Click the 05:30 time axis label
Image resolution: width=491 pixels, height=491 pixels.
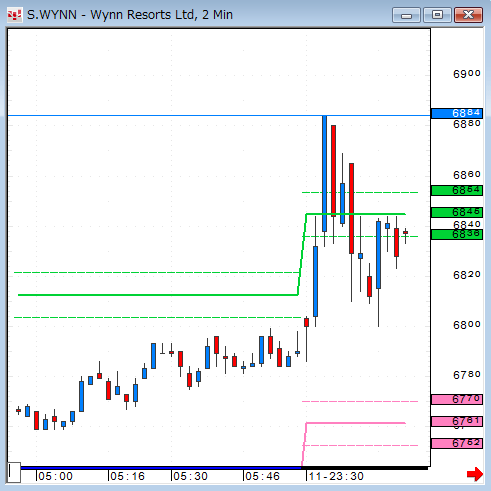click(x=190, y=476)
